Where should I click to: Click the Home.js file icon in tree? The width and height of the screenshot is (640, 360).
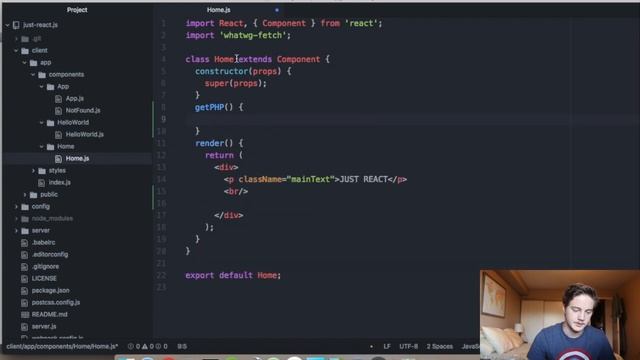pyautogui.click(x=58, y=159)
